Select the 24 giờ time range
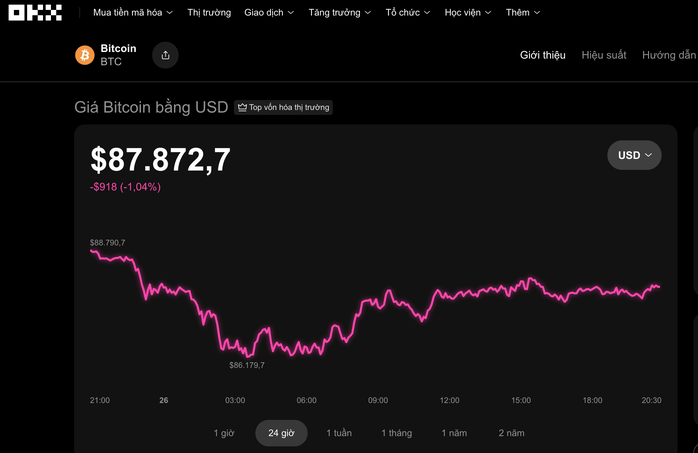This screenshot has height=453, width=698. pyautogui.click(x=281, y=433)
